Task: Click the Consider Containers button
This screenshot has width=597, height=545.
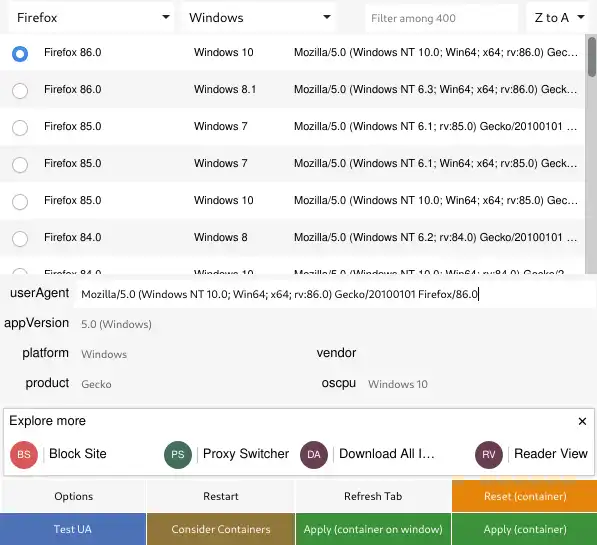Action: (x=221, y=529)
